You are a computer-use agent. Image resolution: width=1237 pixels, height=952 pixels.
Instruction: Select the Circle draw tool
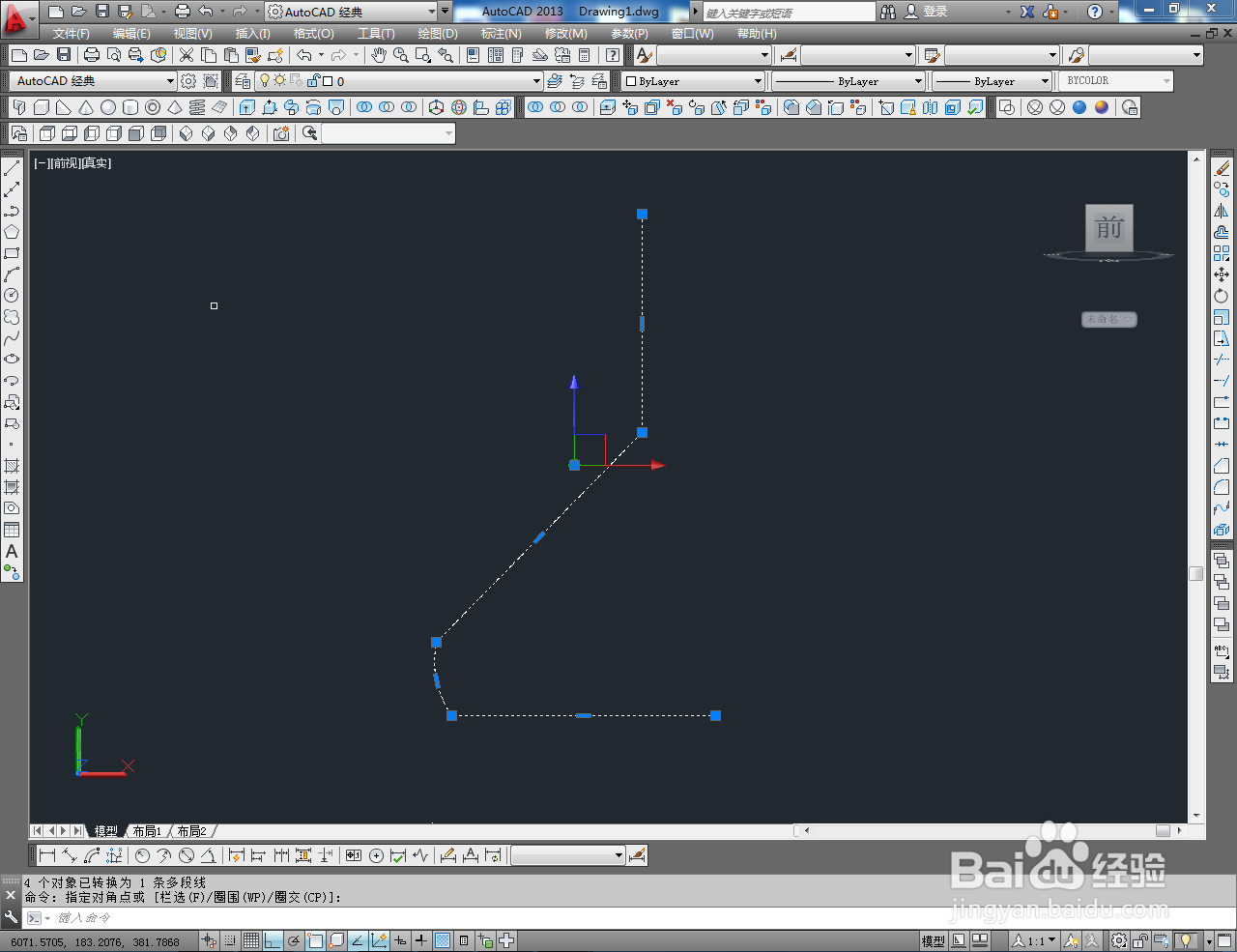tap(12, 296)
